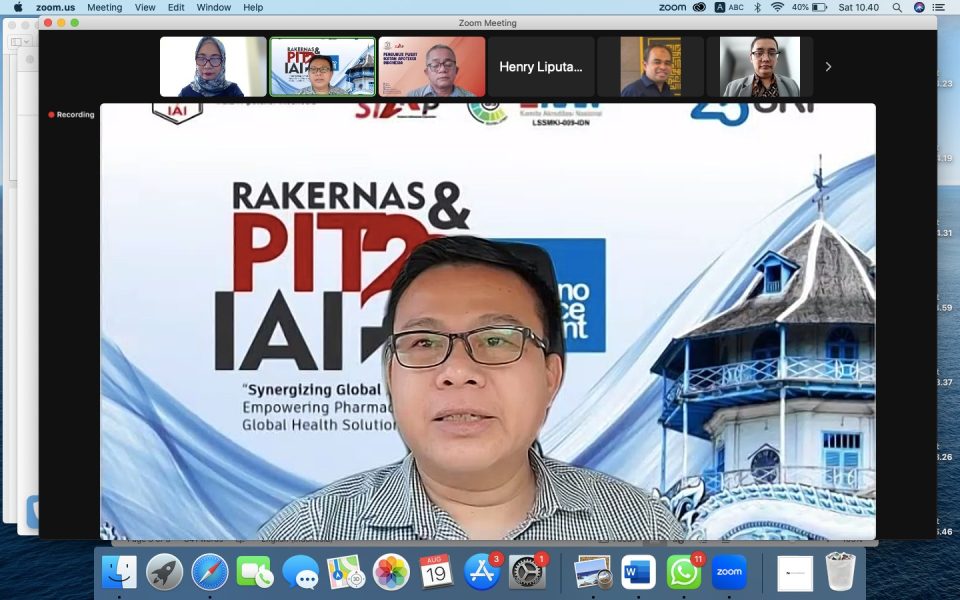Open App Store with update badge

point(482,572)
